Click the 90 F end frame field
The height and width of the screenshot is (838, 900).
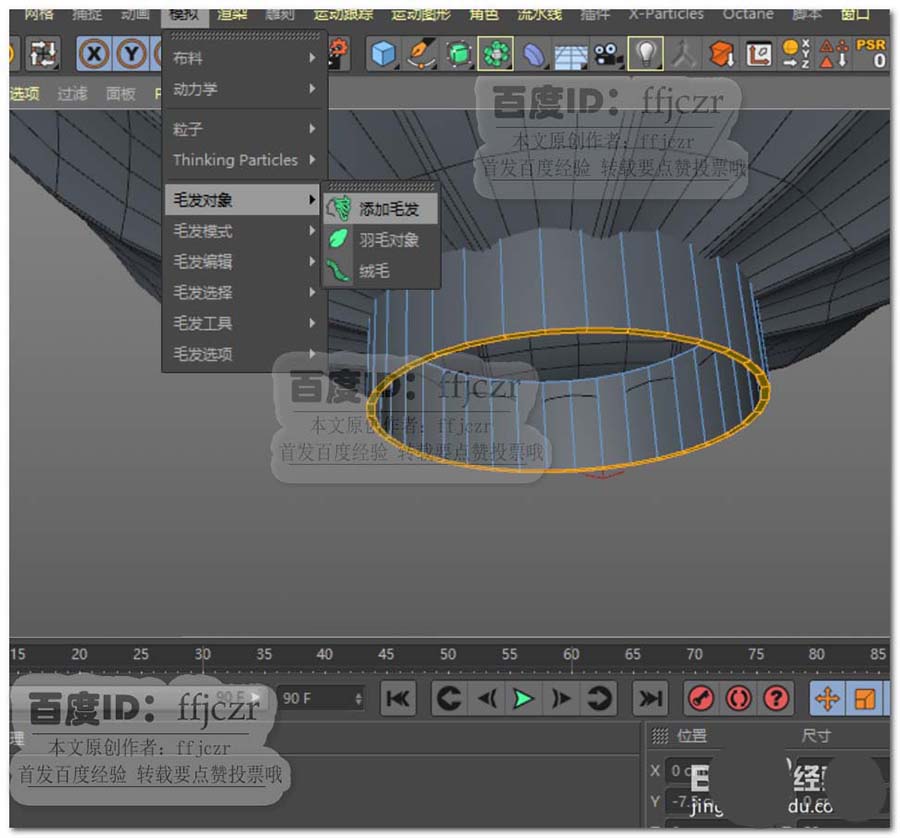pos(320,699)
